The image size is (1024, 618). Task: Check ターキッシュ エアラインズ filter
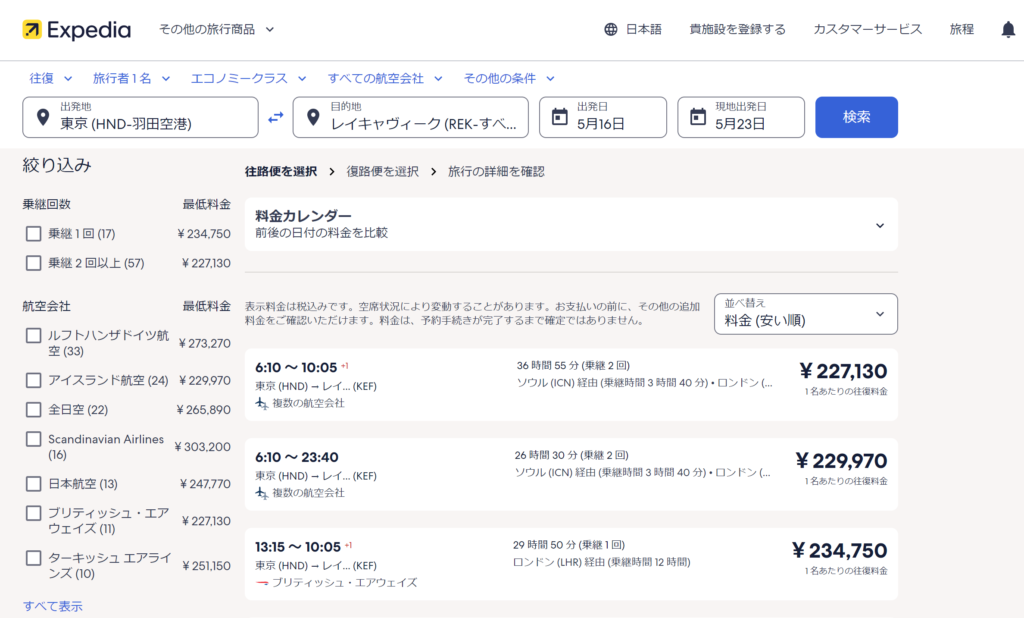click(33, 558)
